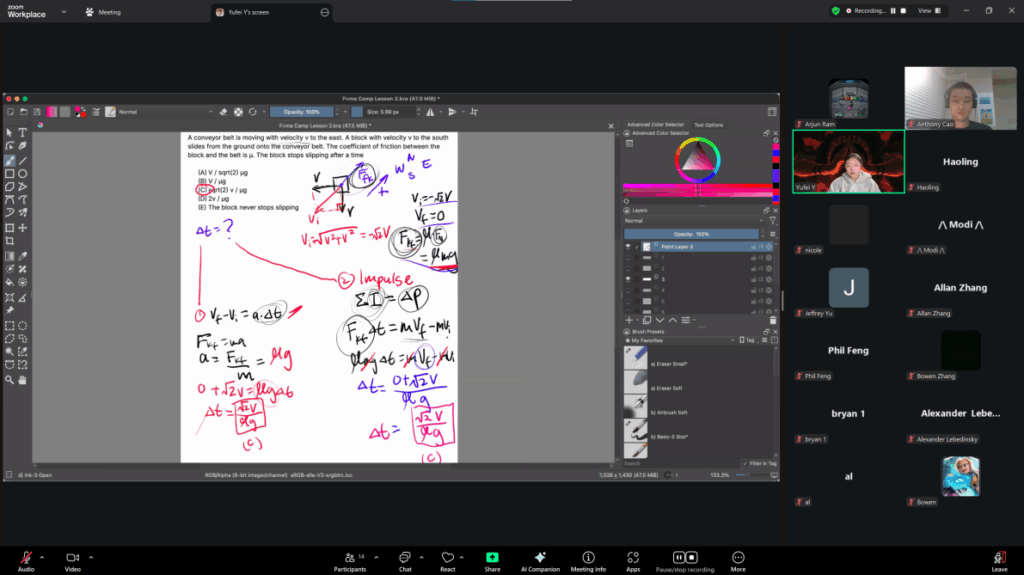The width and height of the screenshot is (1024, 575).
Task: Toggle visibility of Paint Layer 2
Action: click(628, 246)
